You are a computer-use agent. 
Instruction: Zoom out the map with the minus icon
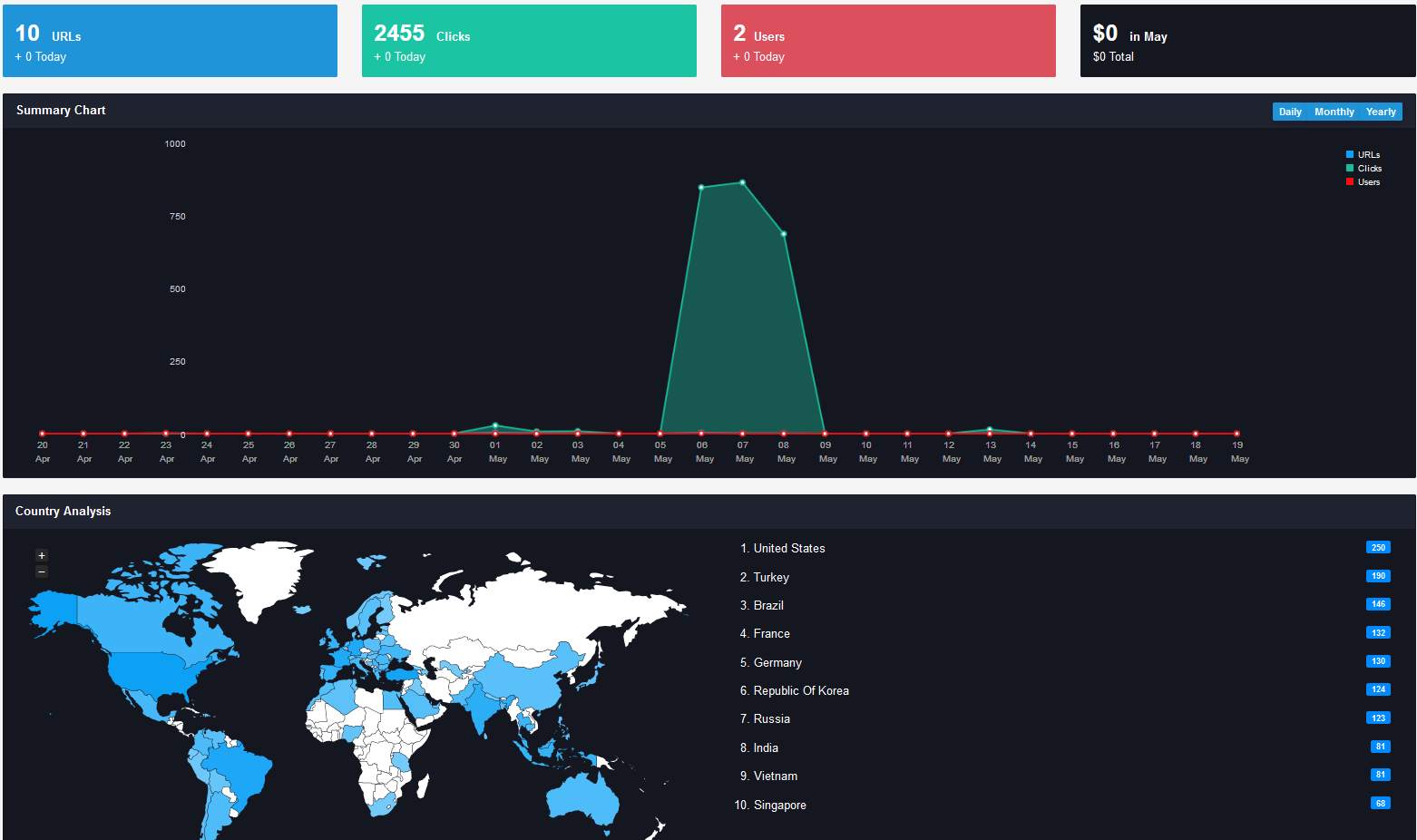pyautogui.click(x=42, y=571)
